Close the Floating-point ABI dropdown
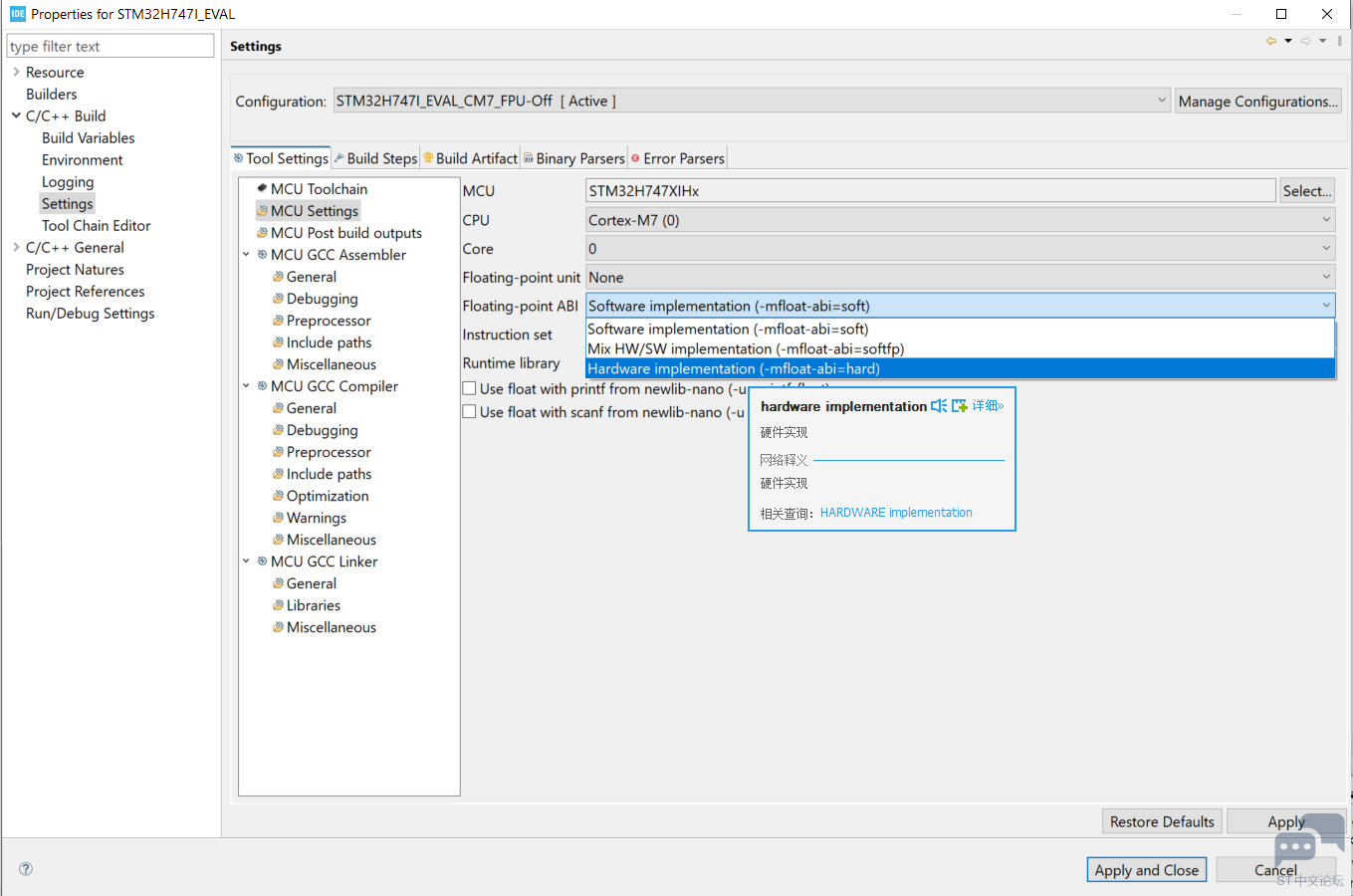Image resolution: width=1353 pixels, height=896 pixels. click(x=960, y=306)
